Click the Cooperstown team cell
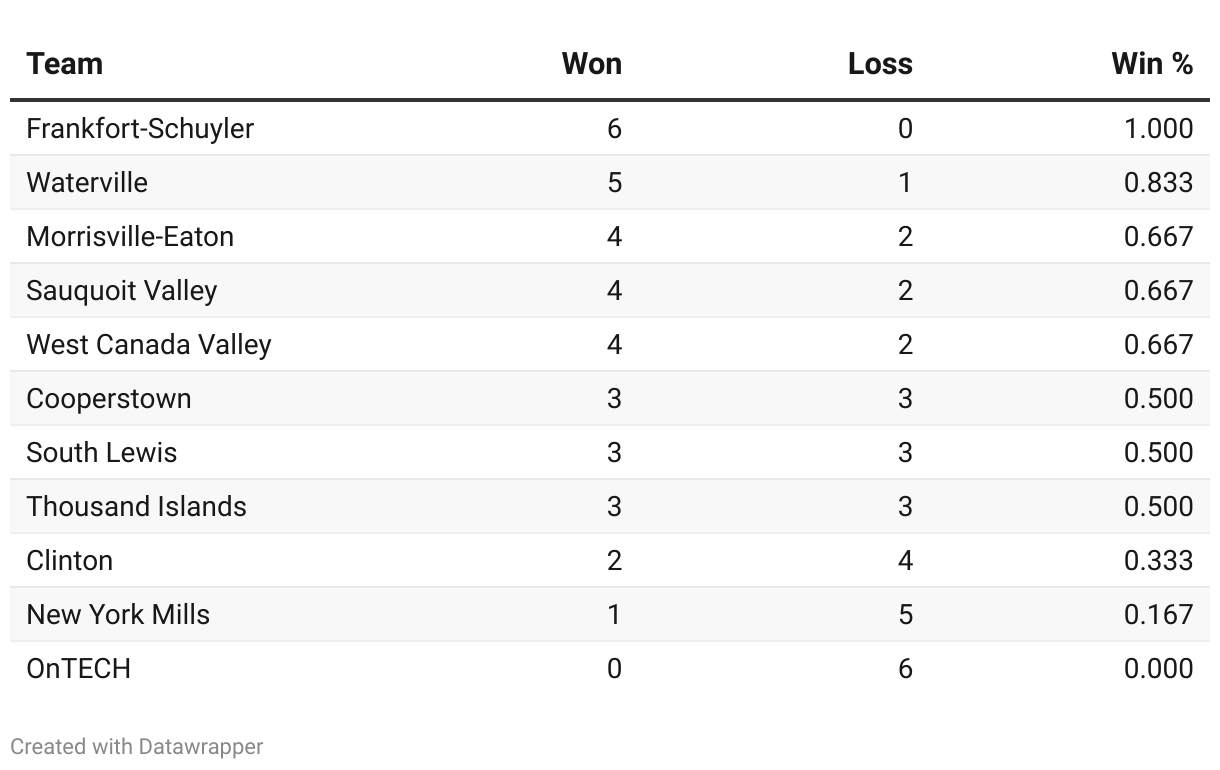Screen dimensions: 1220x770 pyautogui.click(x=109, y=398)
